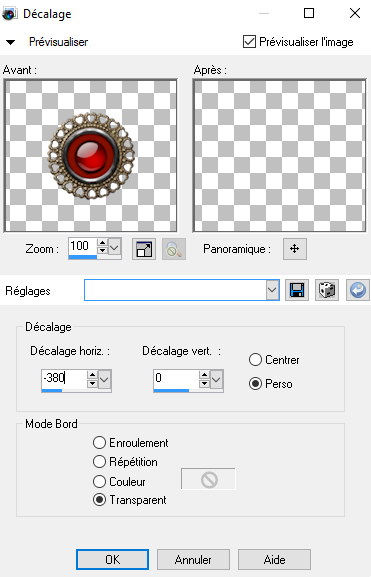This screenshot has width=371, height=577.
Task: Click the reset to default blue arrow icon
Action: point(357,290)
